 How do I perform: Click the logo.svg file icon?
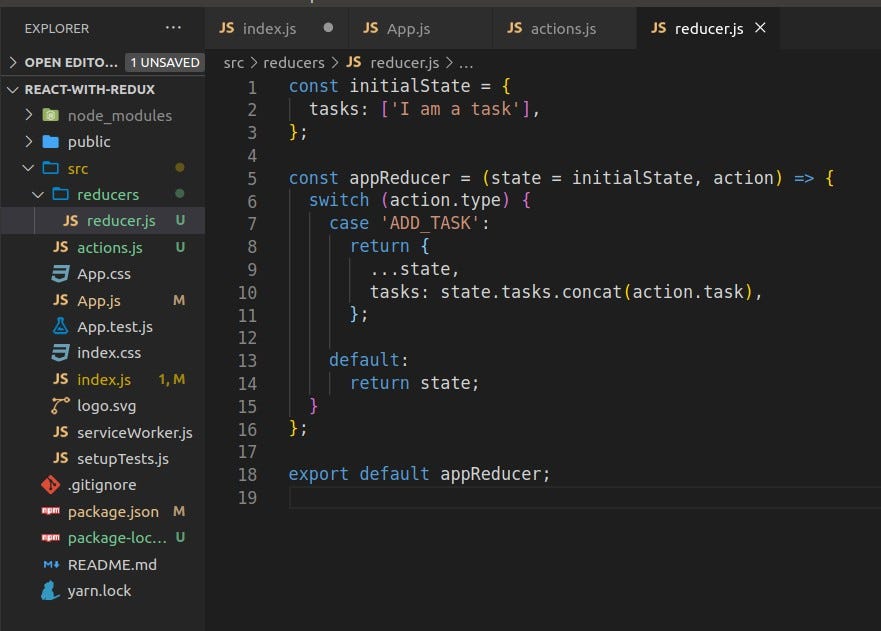[60, 406]
